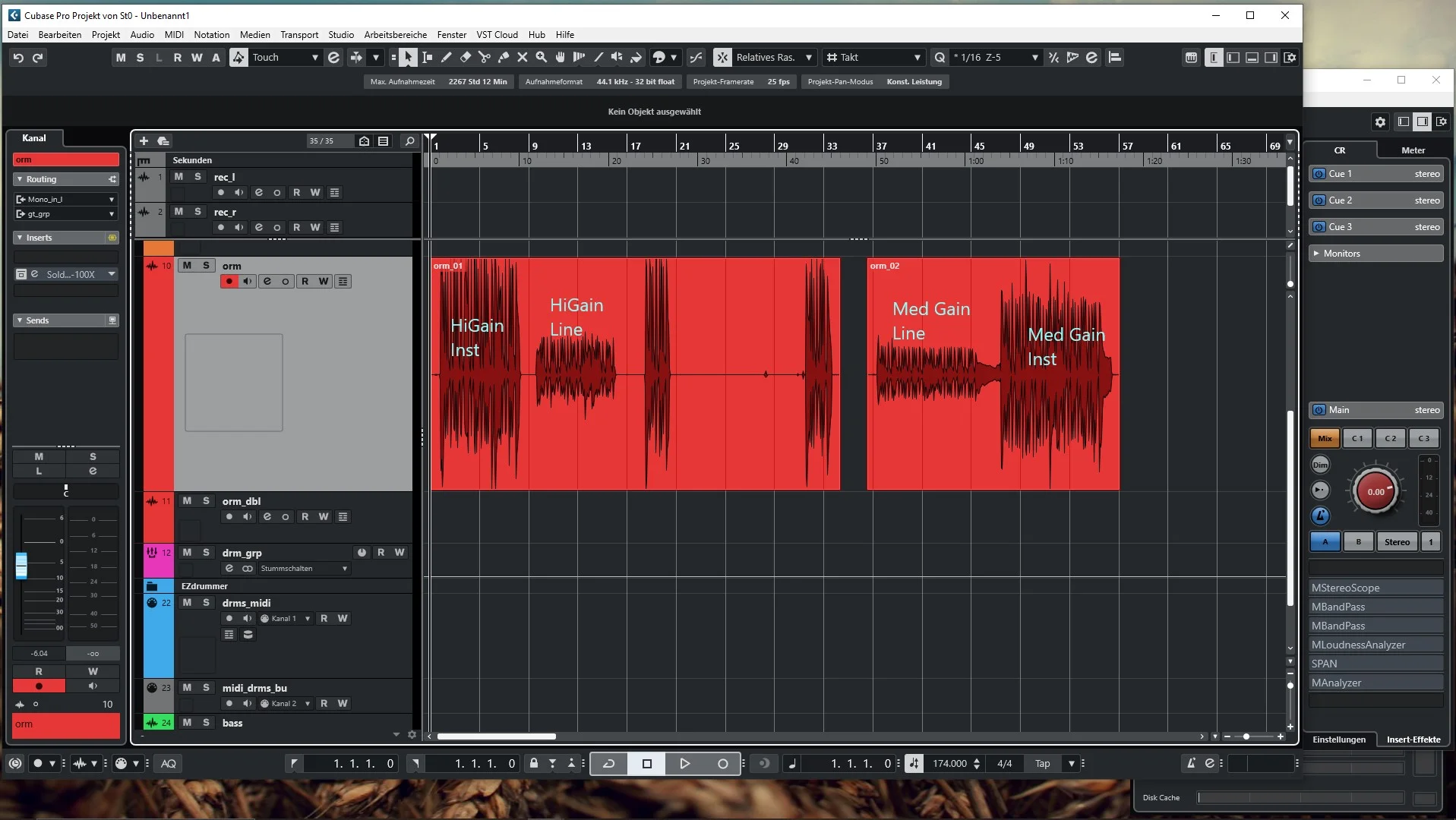Select the Mute X tool
The width and height of the screenshot is (1456, 820).
coord(523,58)
